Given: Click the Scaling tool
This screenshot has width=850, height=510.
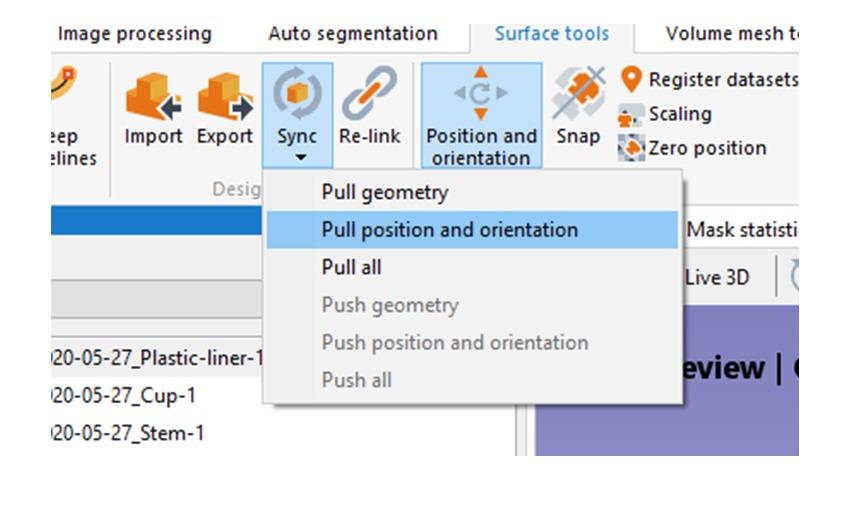Looking at the screenshot, I should 667,114.
